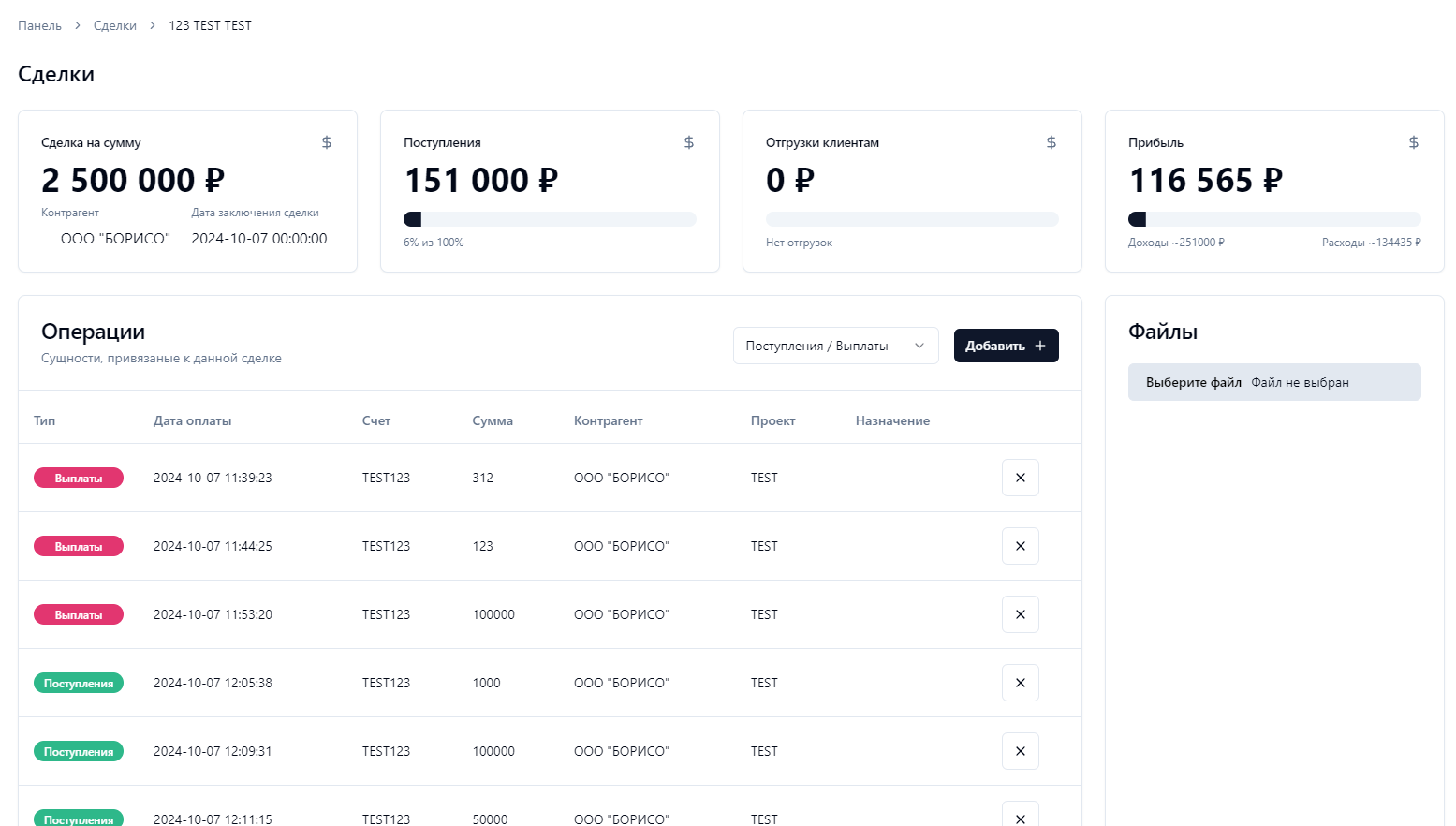
Task: Click the Назначение column header
Action: (892, 420)
